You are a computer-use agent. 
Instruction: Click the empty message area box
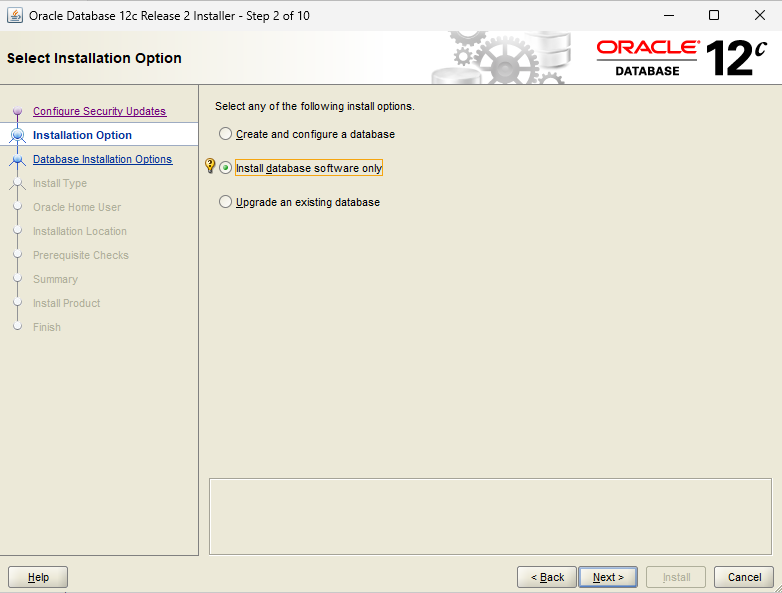(490, 516)
